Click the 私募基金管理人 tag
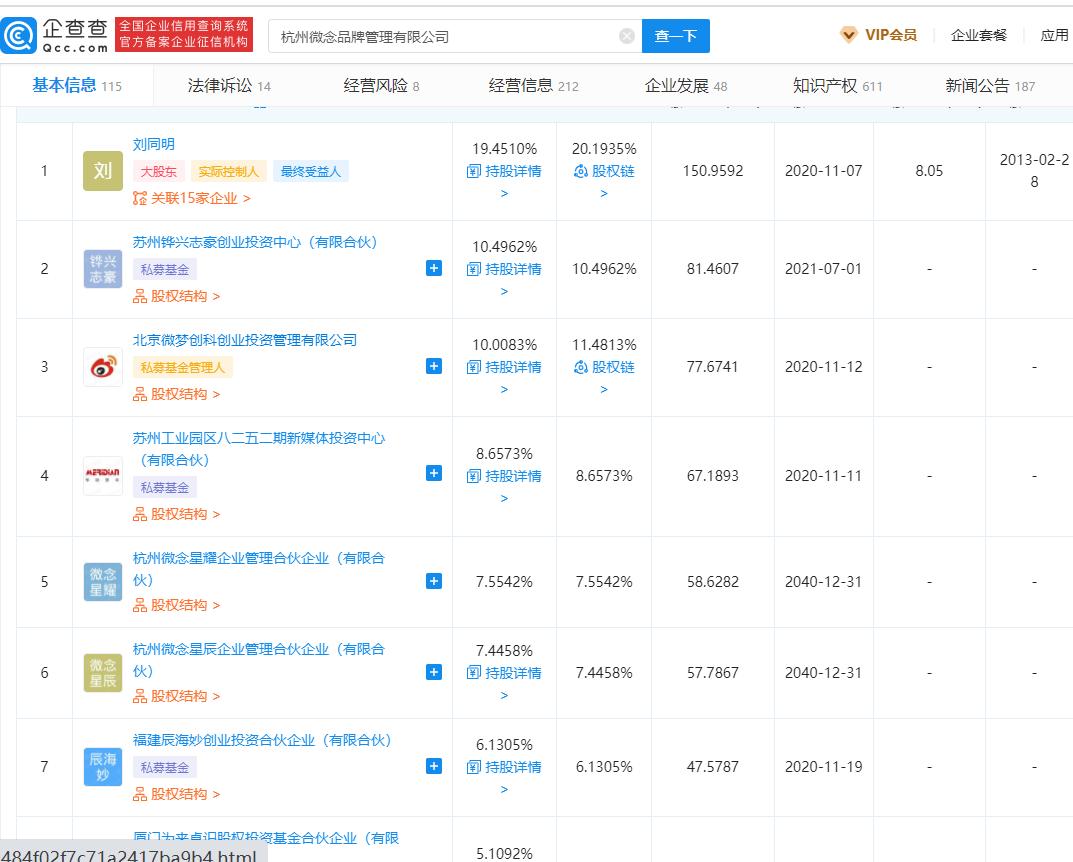The height and width of the screenshot is (862, 1073). coord(183,367)
